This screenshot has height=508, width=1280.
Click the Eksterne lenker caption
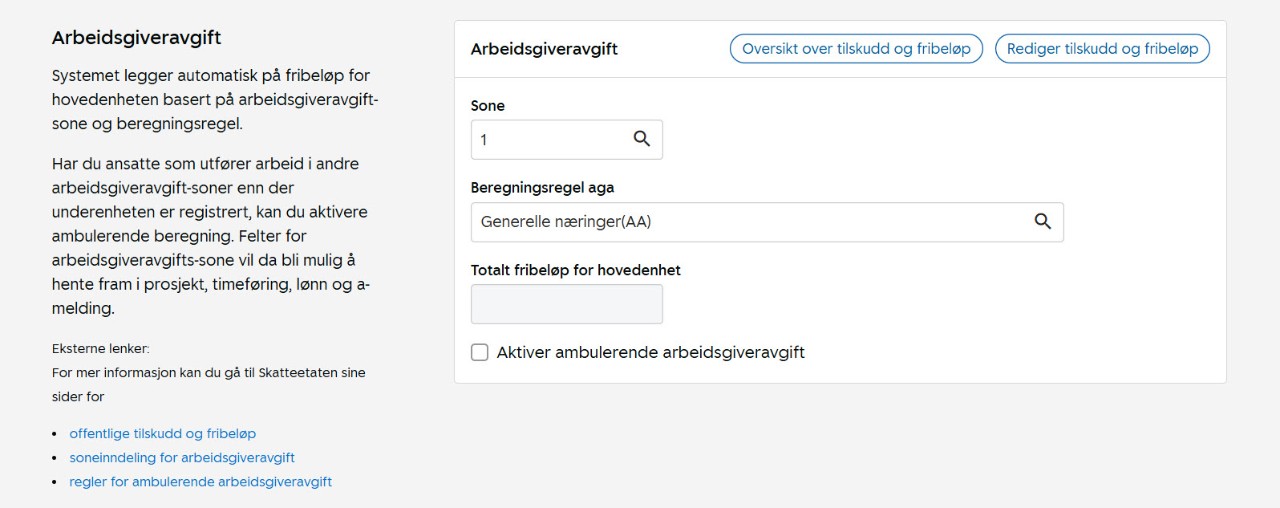pos(100,349)
